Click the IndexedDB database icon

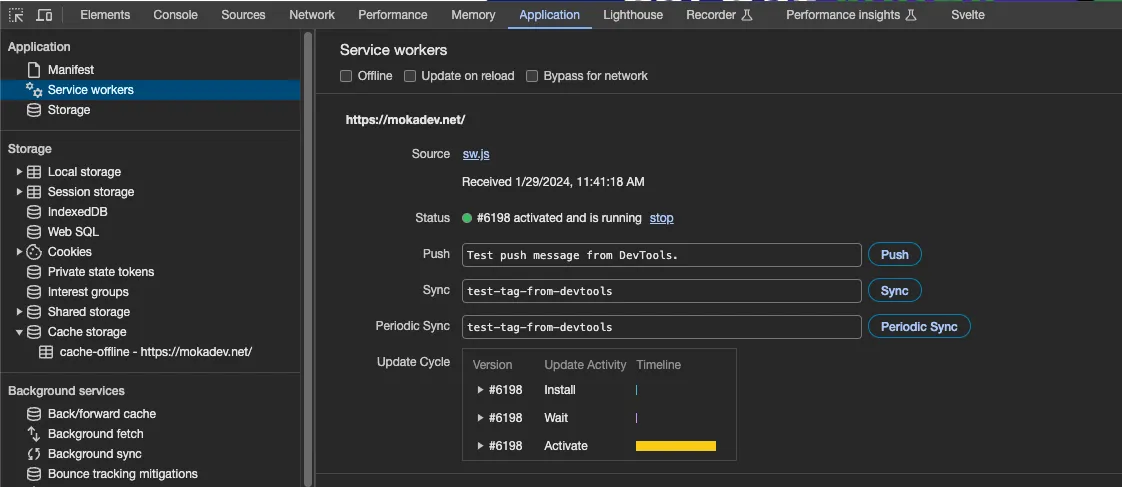pos(34,212)
